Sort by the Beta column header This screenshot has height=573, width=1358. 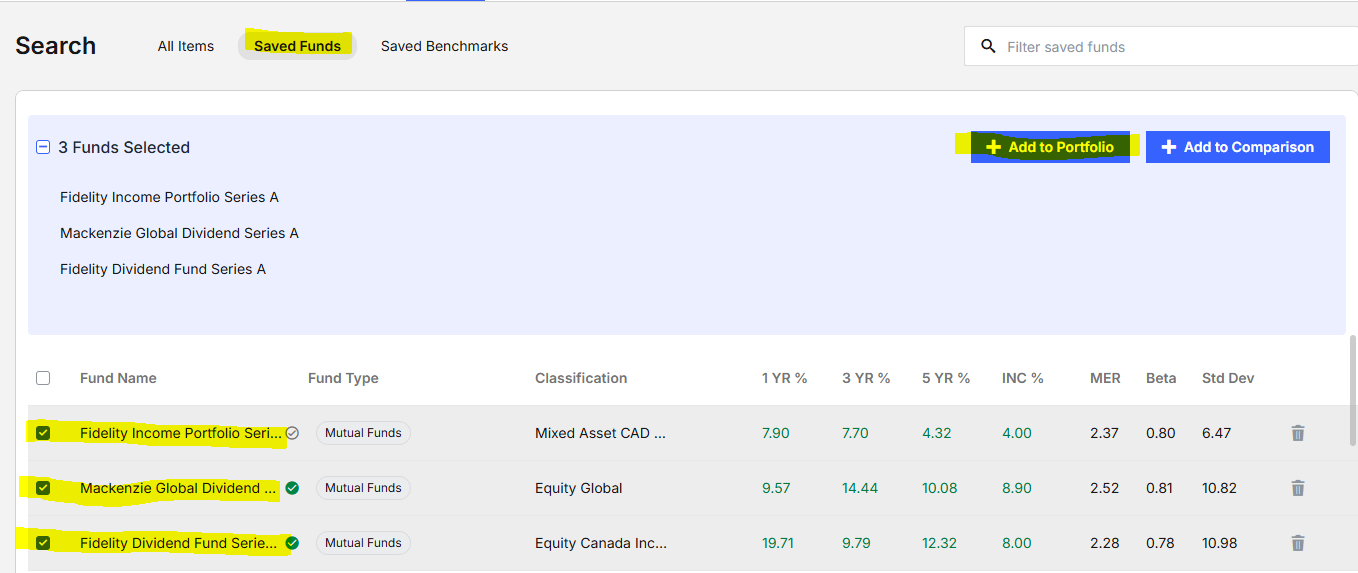[x=1161, y=378]
